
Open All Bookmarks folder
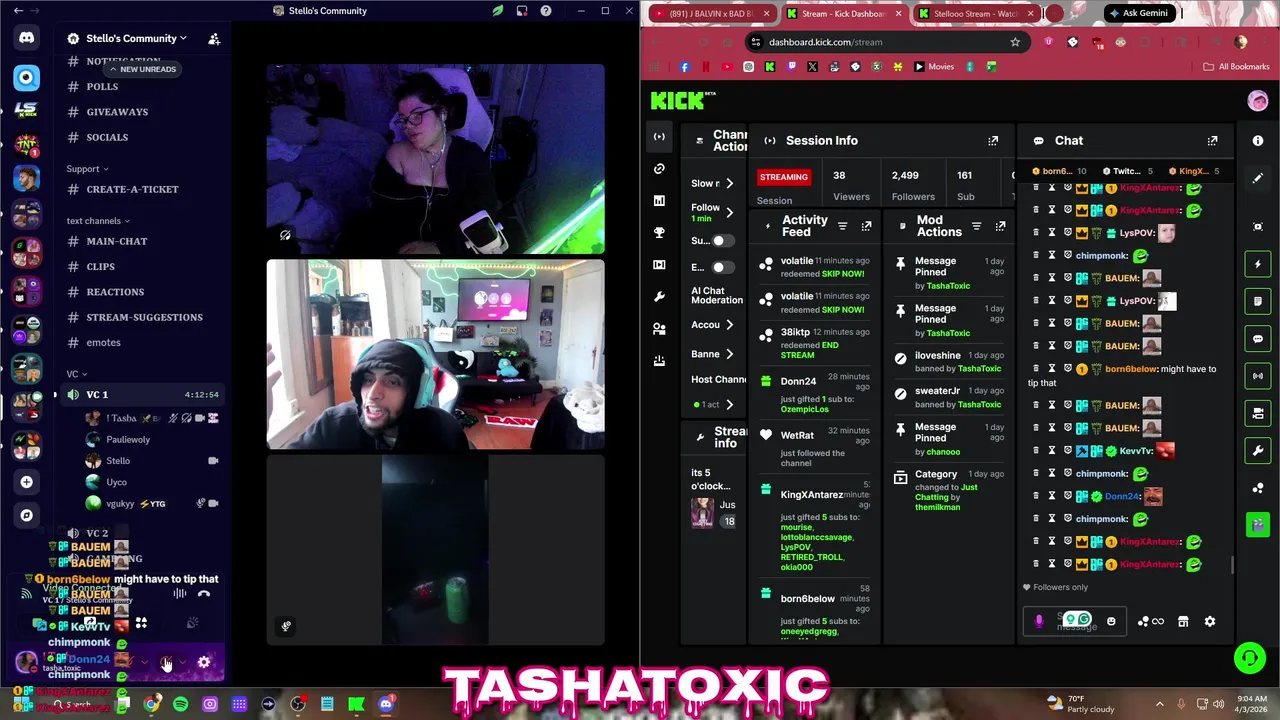tap(1236, 66)
